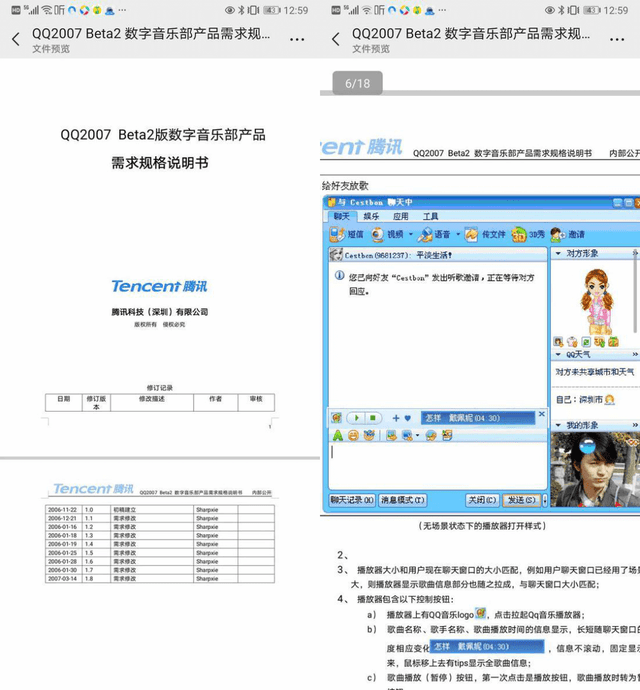Viewport: 640px width, 690px height.
Task: Click the 聊天记录(H) button
Action: tap(352, 500)
